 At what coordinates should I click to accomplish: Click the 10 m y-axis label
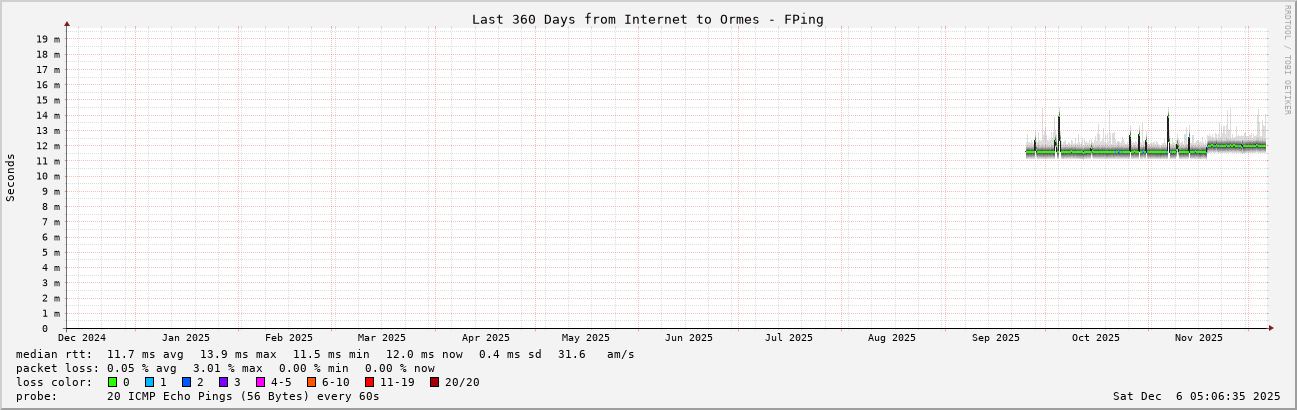(x=48, y=176)
